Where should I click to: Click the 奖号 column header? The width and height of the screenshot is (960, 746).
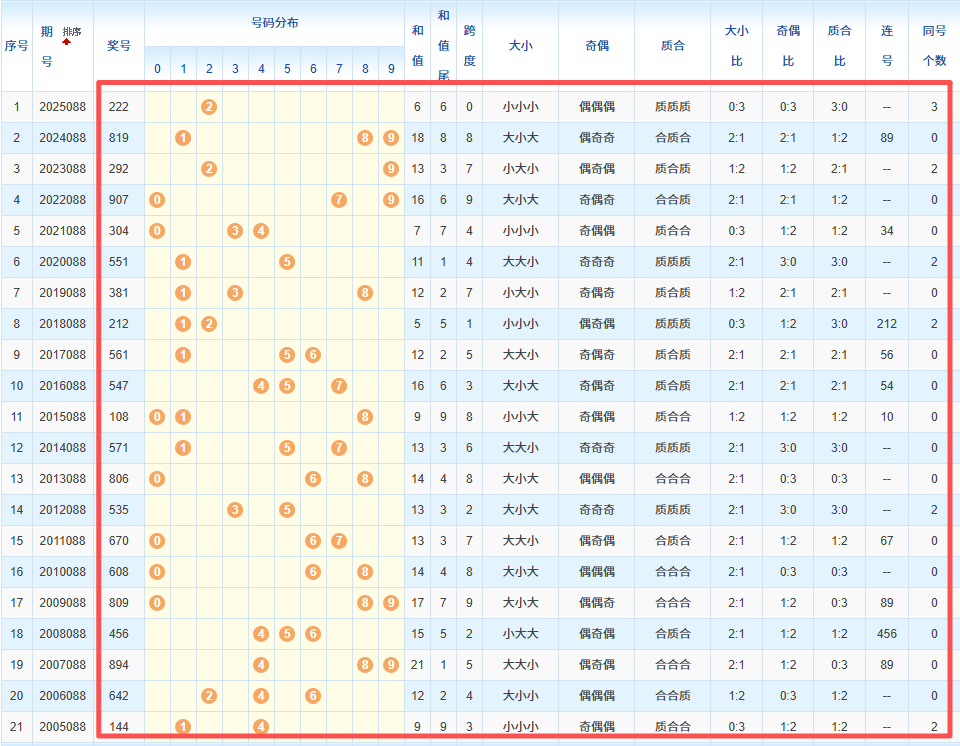click(119, 46)
